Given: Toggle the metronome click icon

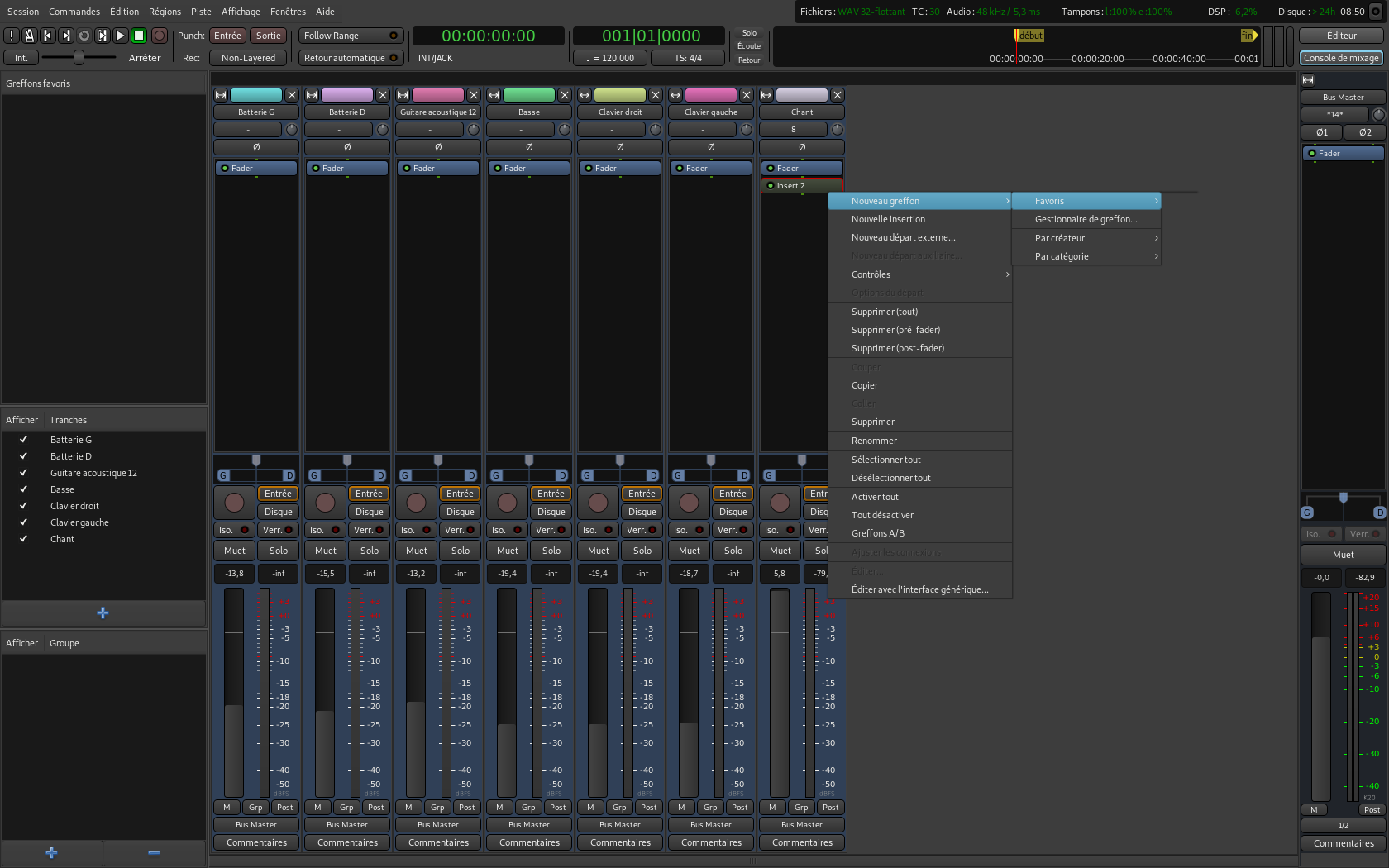Looking at the screenshot, I should 30,36.
